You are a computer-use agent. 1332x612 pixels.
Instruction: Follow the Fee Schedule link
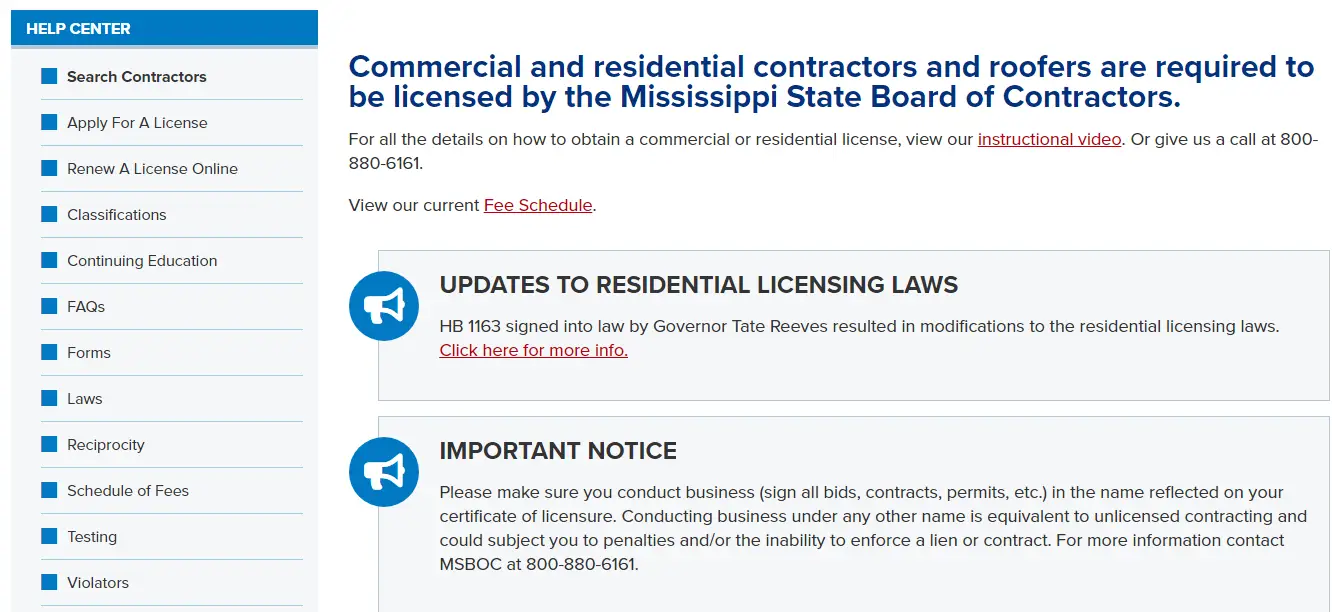[538, 206]
